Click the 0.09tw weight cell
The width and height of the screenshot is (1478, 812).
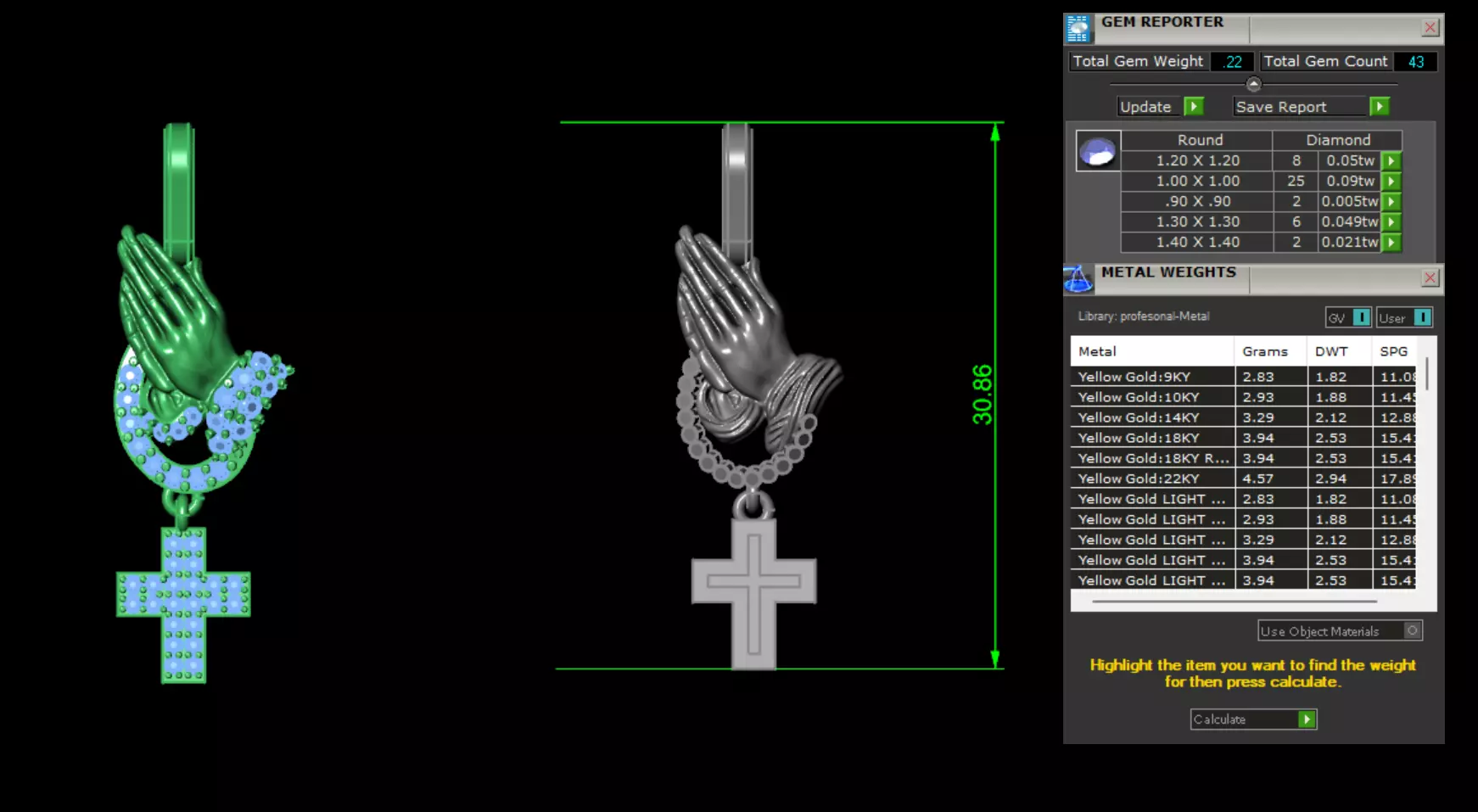pos(1350,181)
